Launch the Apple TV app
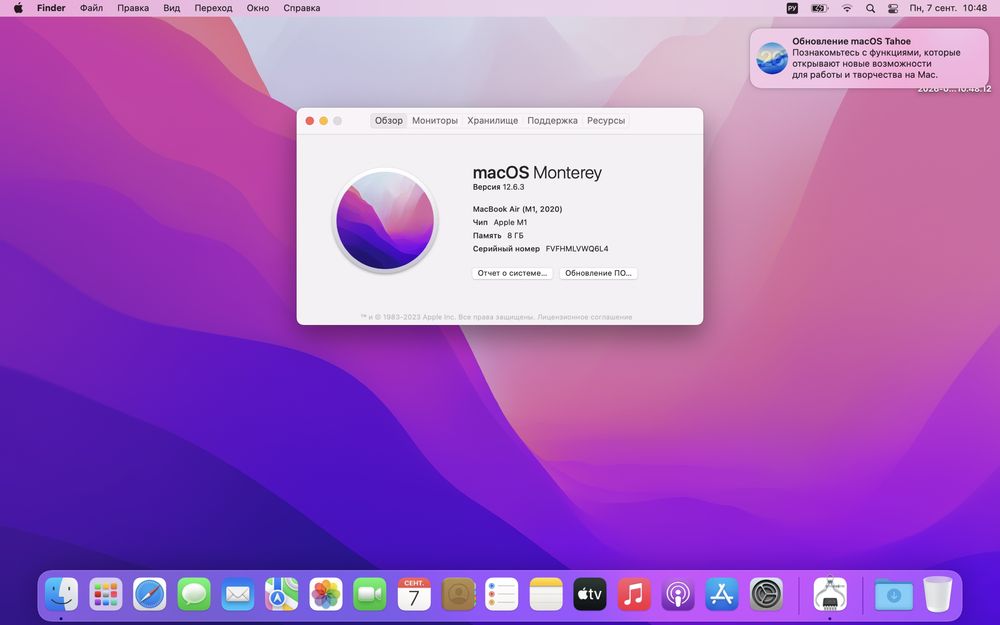 (x=590, y=594)
